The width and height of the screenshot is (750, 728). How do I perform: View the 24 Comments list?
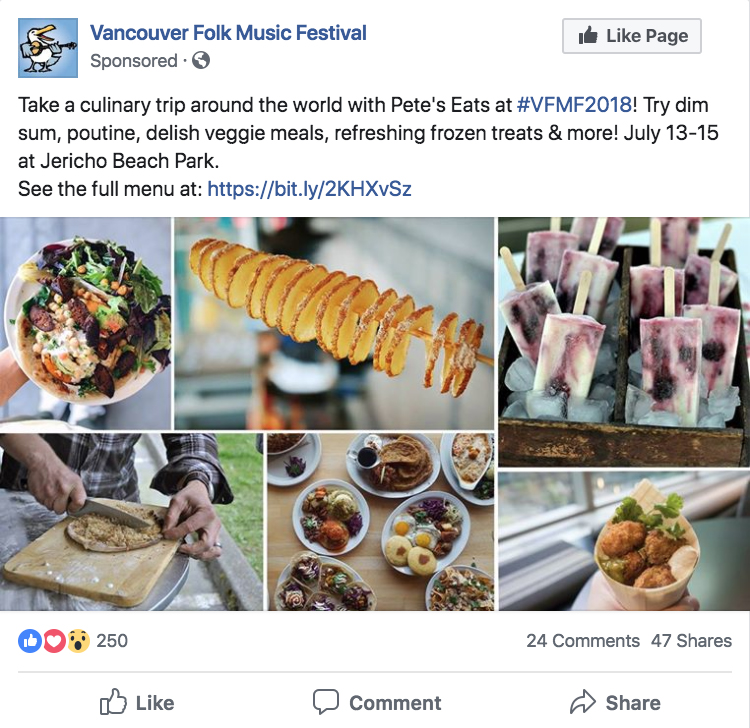pos(582,641)
